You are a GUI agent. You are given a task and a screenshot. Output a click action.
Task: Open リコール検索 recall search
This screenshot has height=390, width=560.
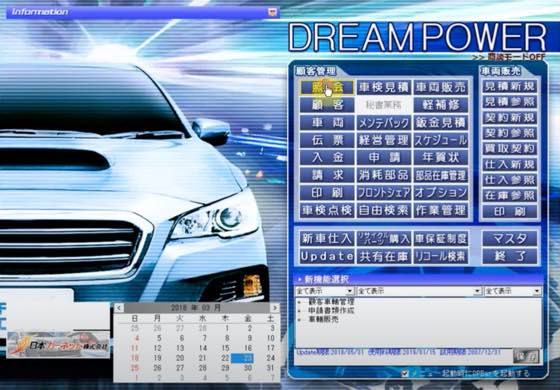(441, 256)
